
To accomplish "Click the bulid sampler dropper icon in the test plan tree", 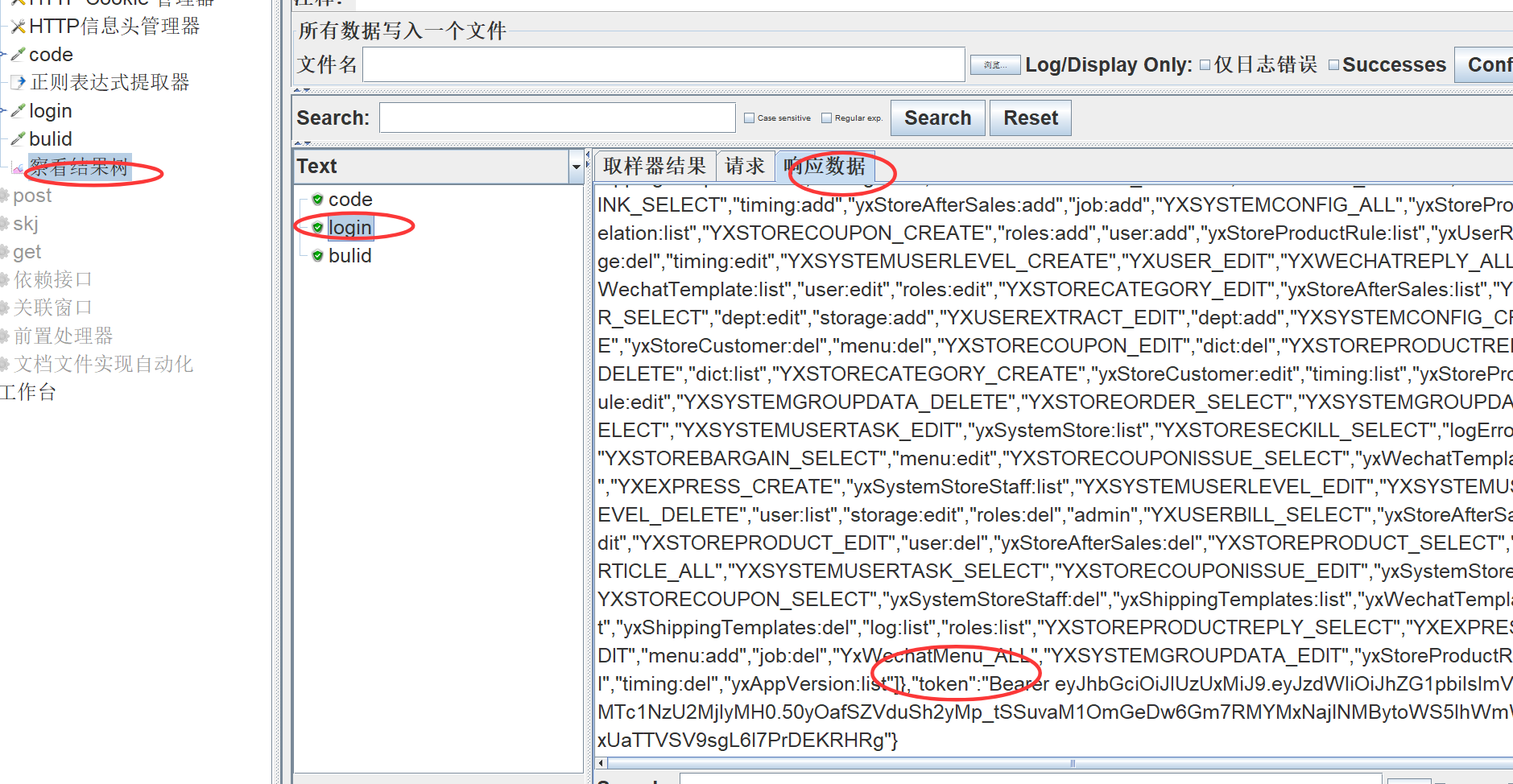I will [x=18, y=139].
